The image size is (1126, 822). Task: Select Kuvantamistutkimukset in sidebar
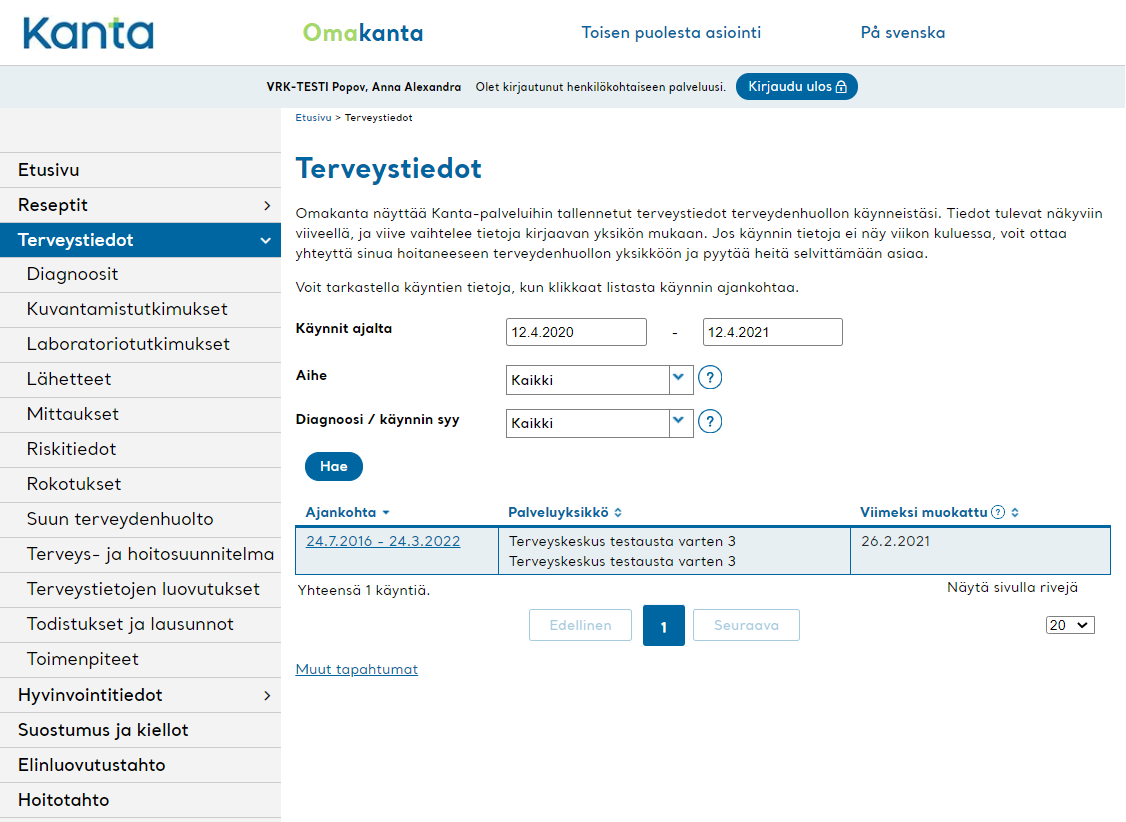[141, 309]
